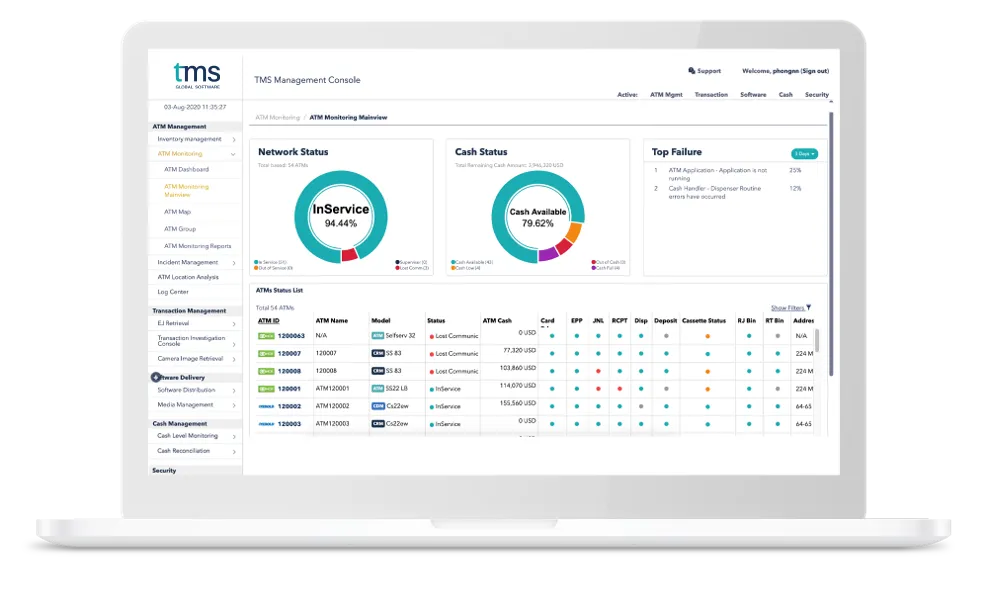The image size is (988, 613).
Task: Click the ATM badge icon beside Selfserv 32
Action: [x=378, y=335]
